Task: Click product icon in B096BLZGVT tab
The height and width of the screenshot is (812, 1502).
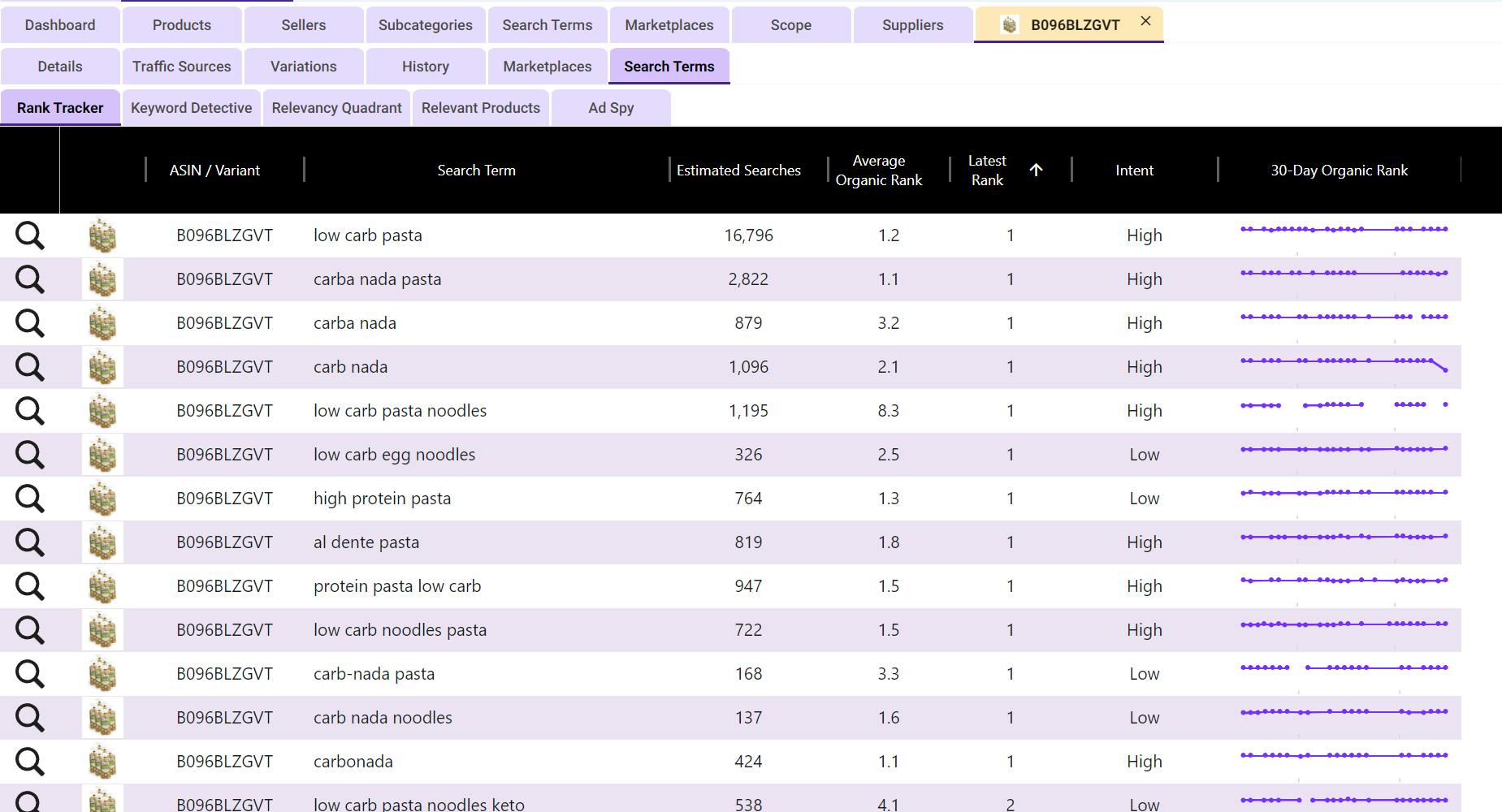Action: pos(1009,25)
